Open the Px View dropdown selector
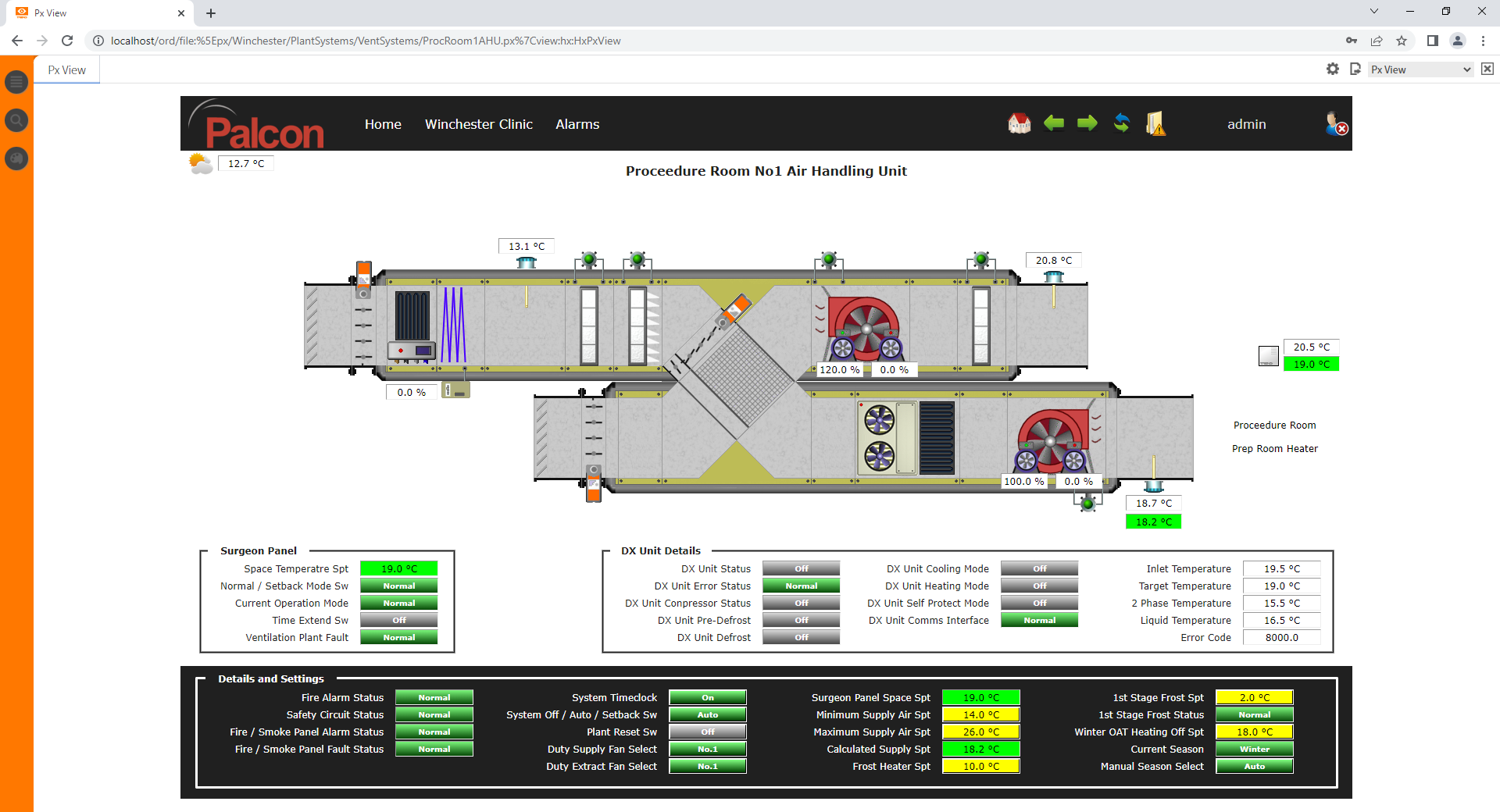The height and width of the screenshot is (812, 1500). click(x=1420, y=69)
